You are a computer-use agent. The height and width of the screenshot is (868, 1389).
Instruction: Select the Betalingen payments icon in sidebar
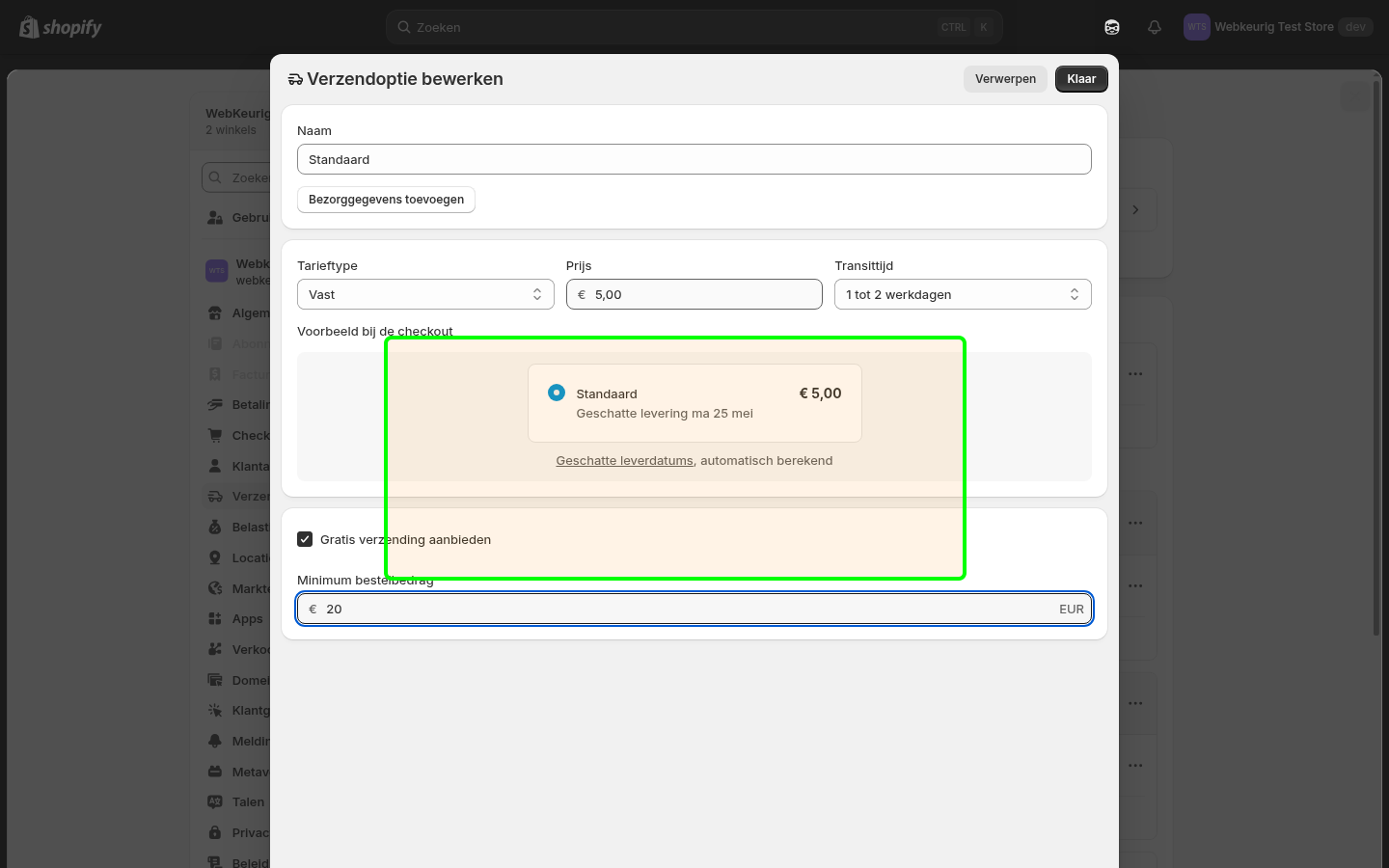215,405
